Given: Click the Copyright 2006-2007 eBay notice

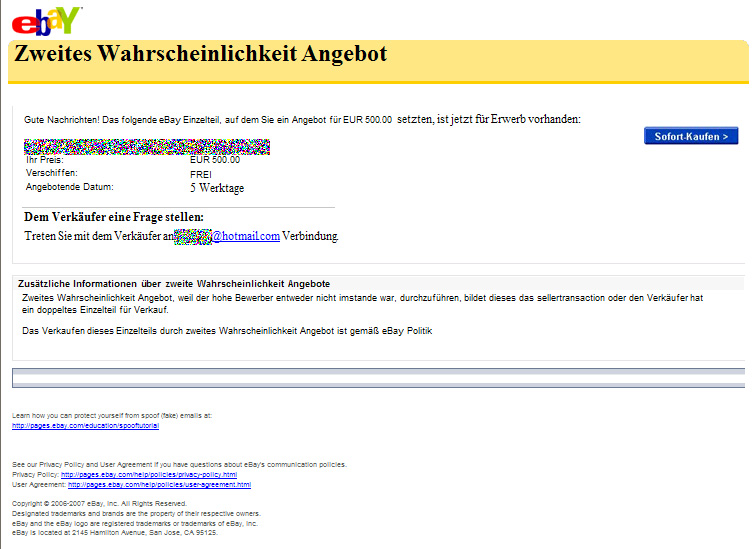Looking at the screenshot, I should coord(98,503).
